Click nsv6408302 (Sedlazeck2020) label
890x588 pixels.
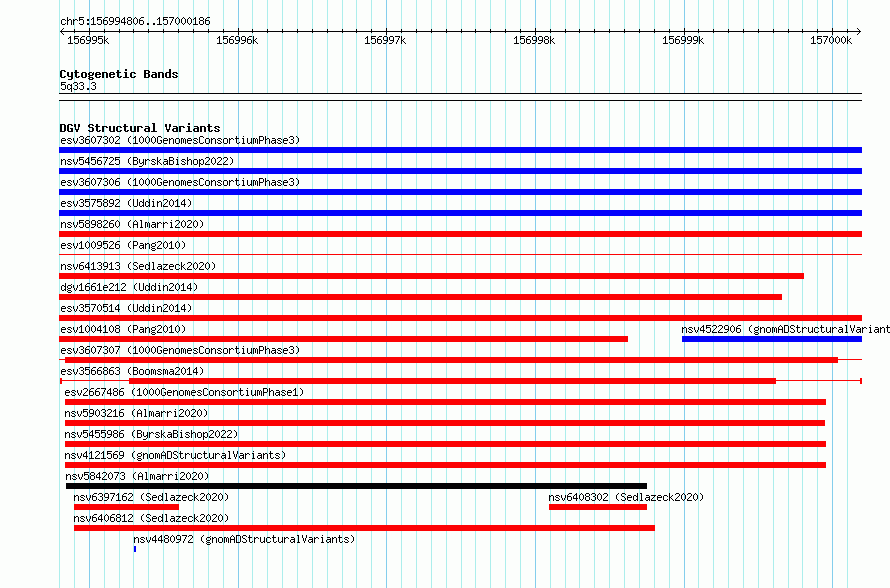tap(626, 497)
